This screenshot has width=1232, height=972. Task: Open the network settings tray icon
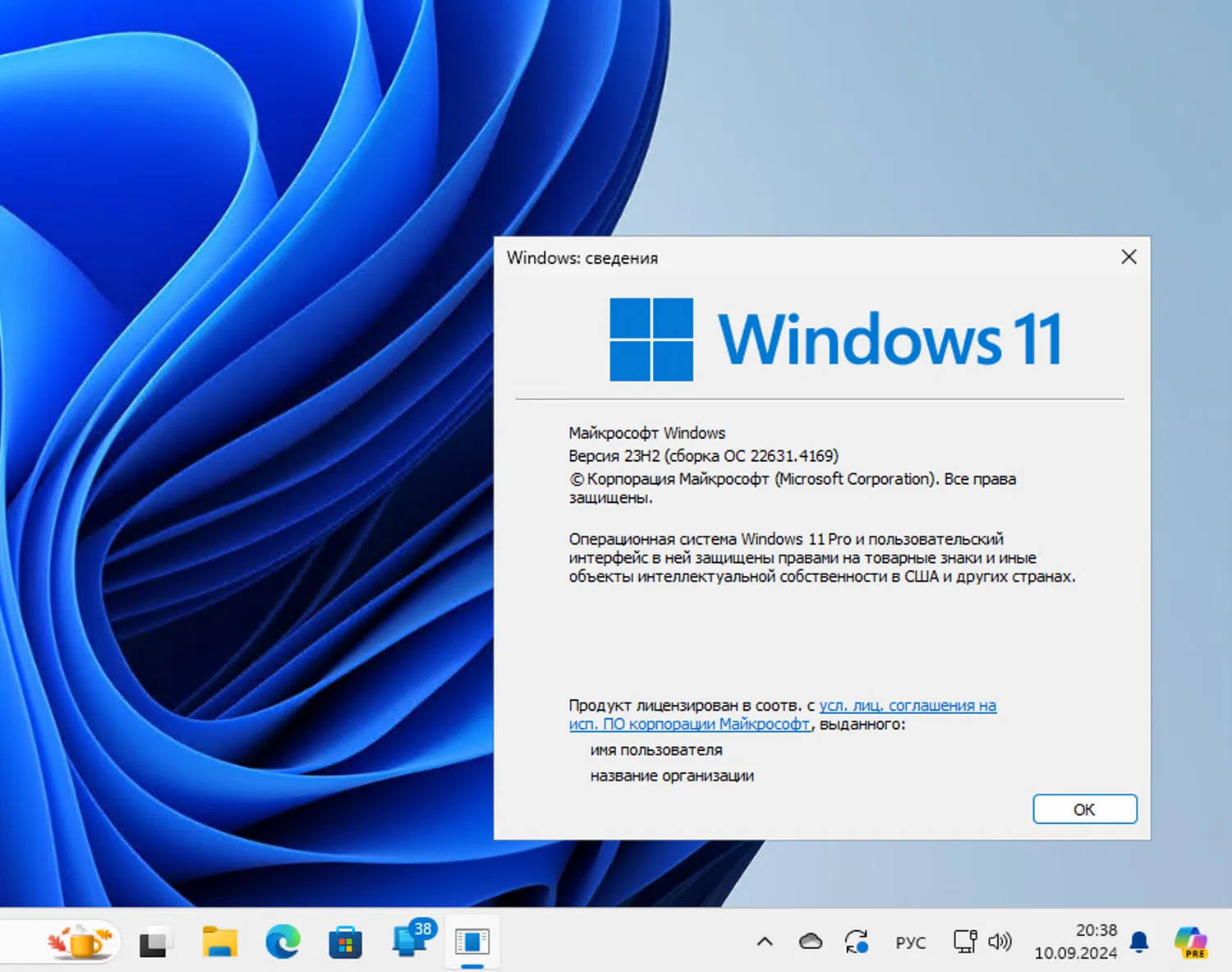click(964, 941)
